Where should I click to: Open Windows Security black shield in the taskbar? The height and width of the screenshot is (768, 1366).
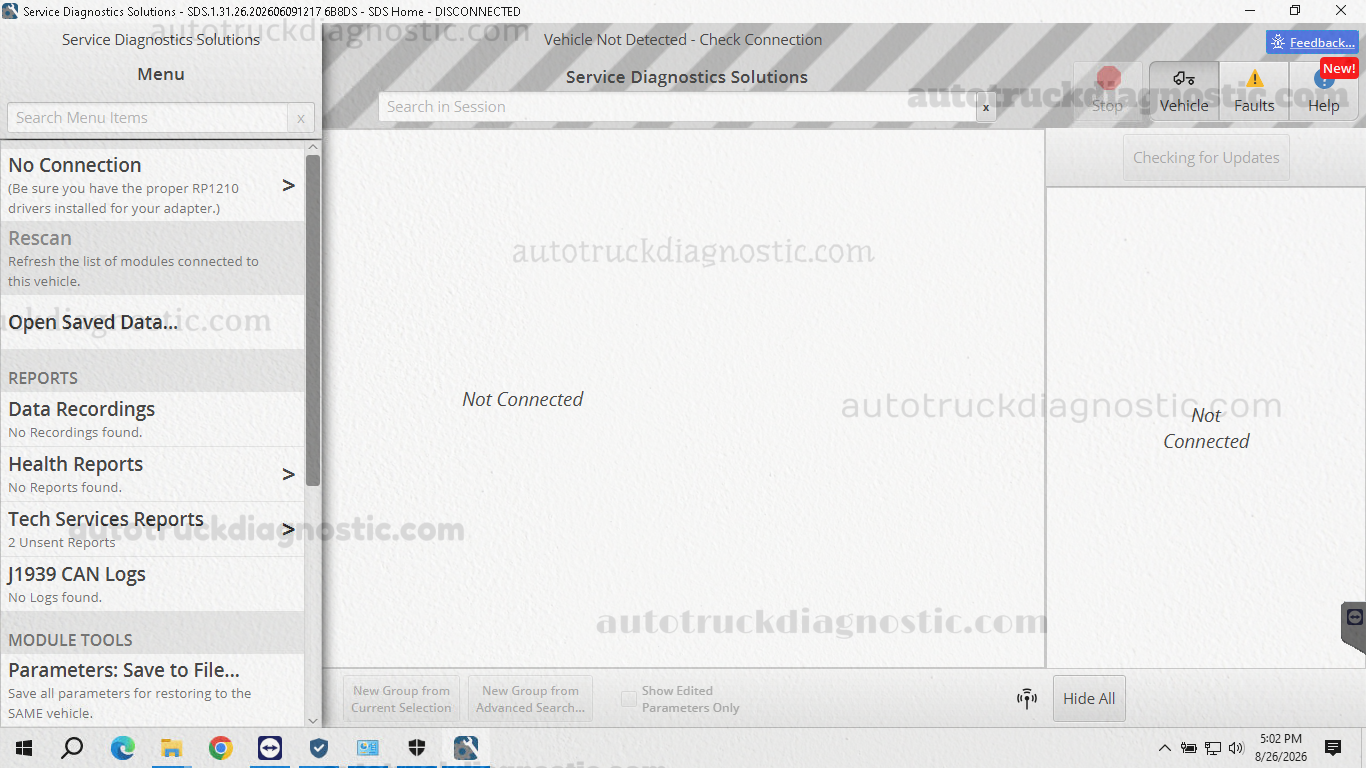tap(417, 748)
